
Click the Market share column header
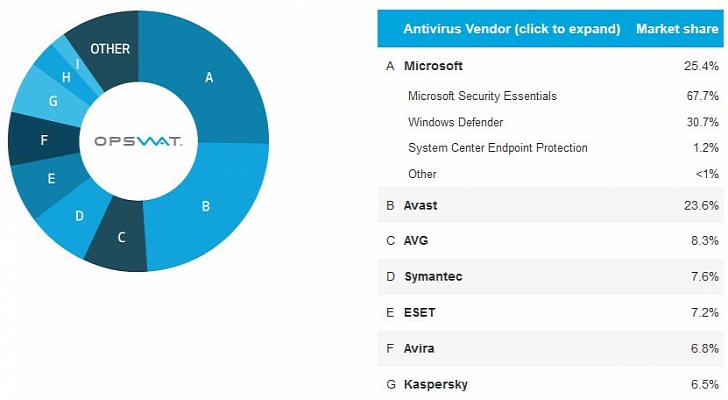(x=677, y=29)
